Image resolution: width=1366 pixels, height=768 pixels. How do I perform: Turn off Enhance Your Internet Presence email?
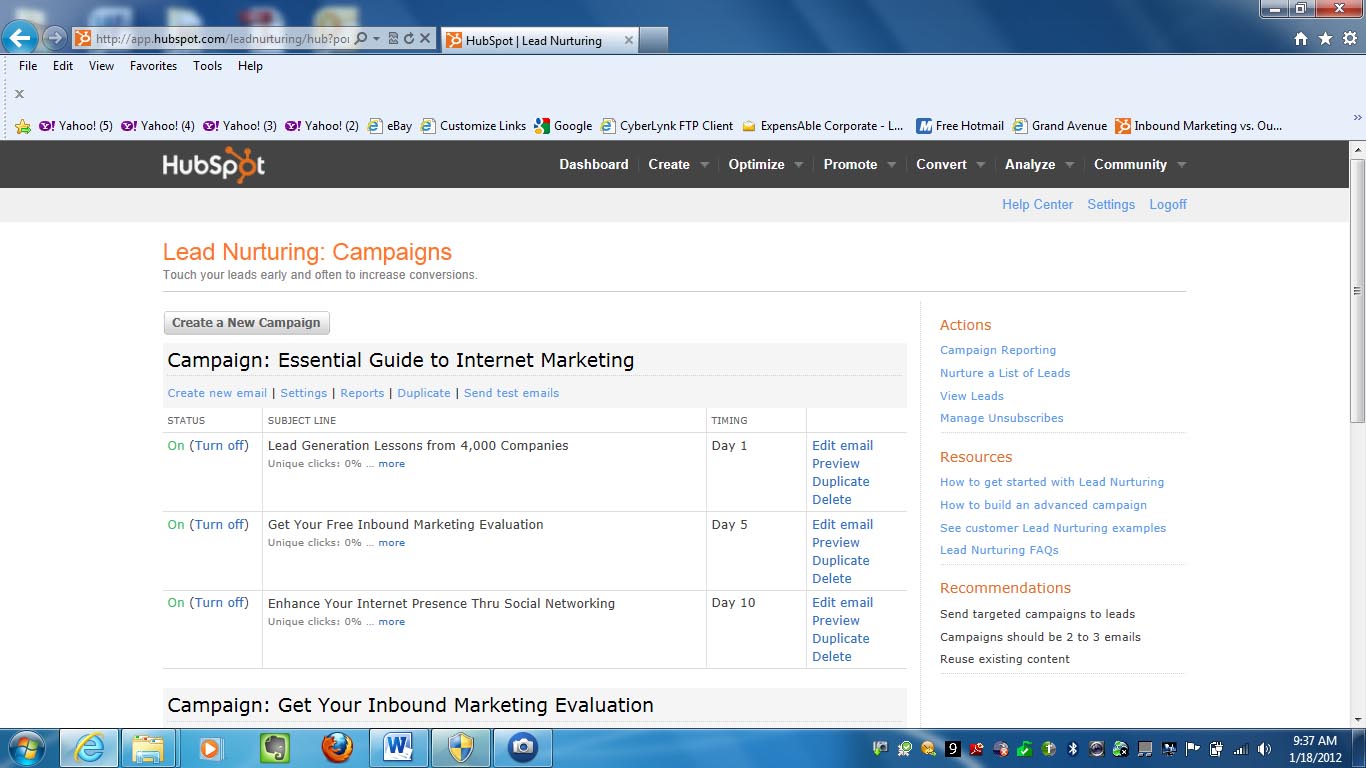tap(219, 603)
